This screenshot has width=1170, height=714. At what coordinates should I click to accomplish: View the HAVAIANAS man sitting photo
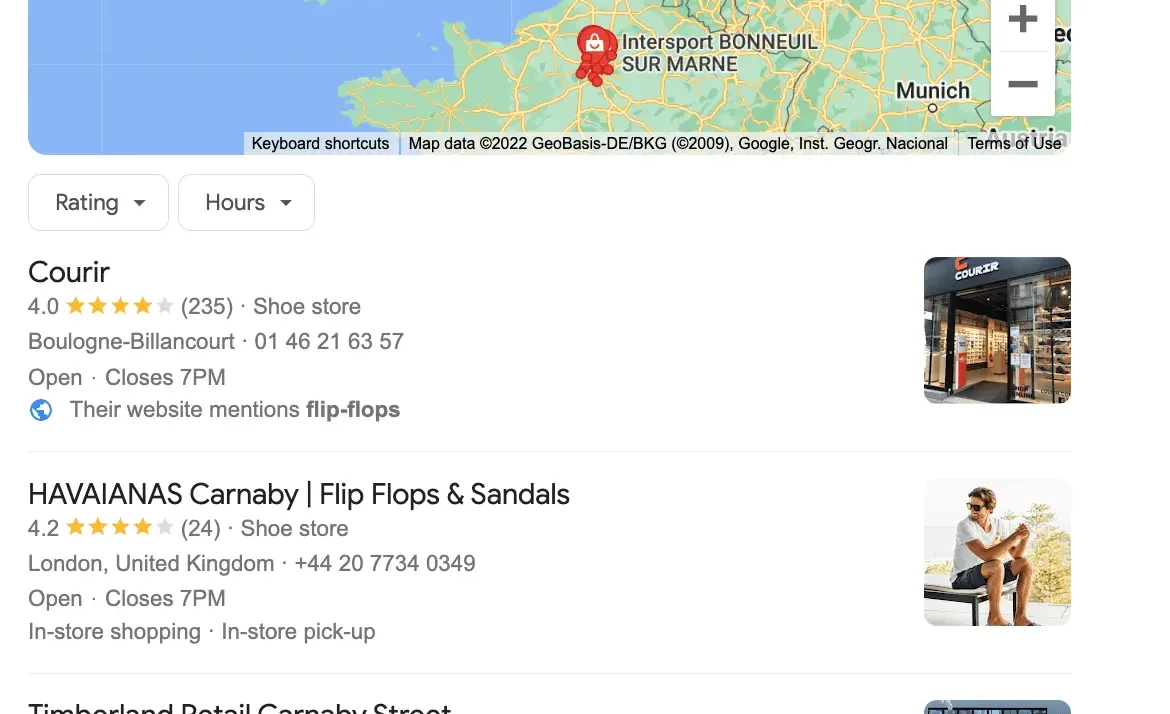click(997, 552)
